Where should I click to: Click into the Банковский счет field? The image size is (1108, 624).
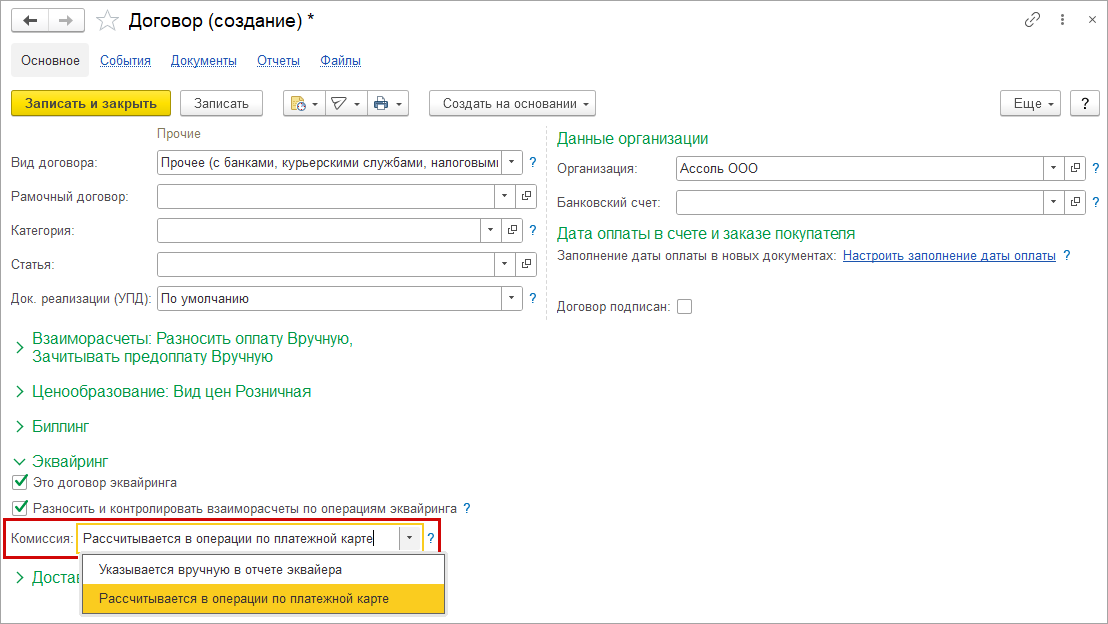coord(859,203)
